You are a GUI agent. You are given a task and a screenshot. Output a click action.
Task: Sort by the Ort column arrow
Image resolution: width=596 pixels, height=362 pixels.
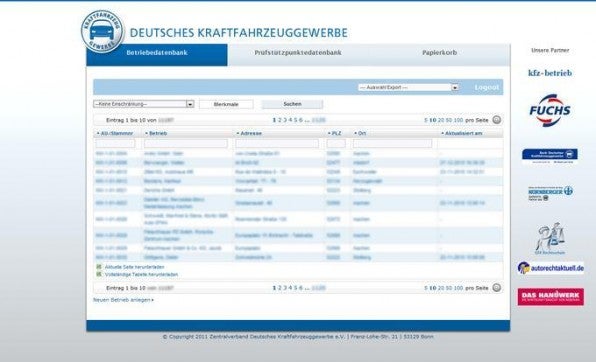coord(356,133)
